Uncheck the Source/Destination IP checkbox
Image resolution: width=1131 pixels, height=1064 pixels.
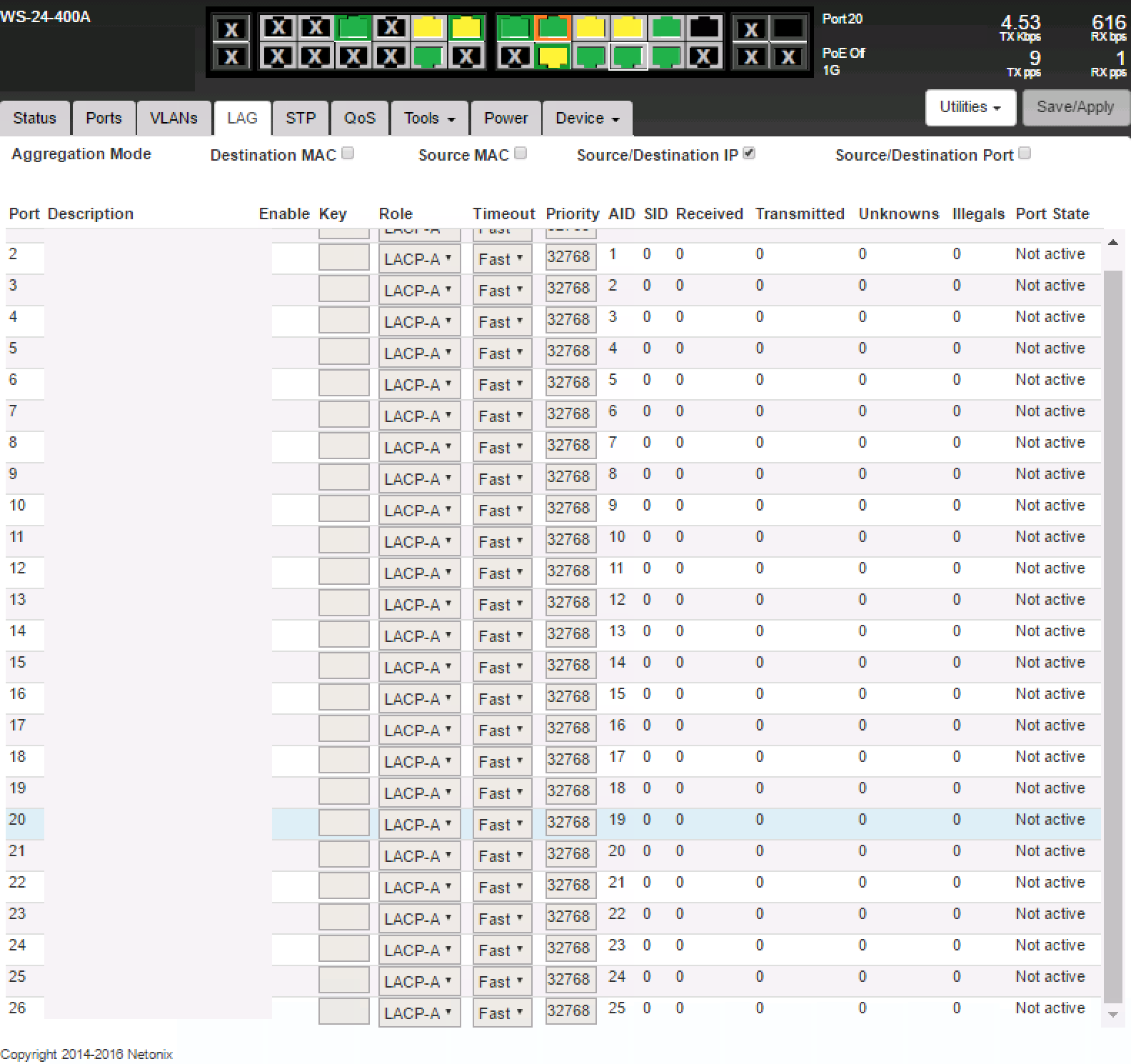click(x=748, y=153)
